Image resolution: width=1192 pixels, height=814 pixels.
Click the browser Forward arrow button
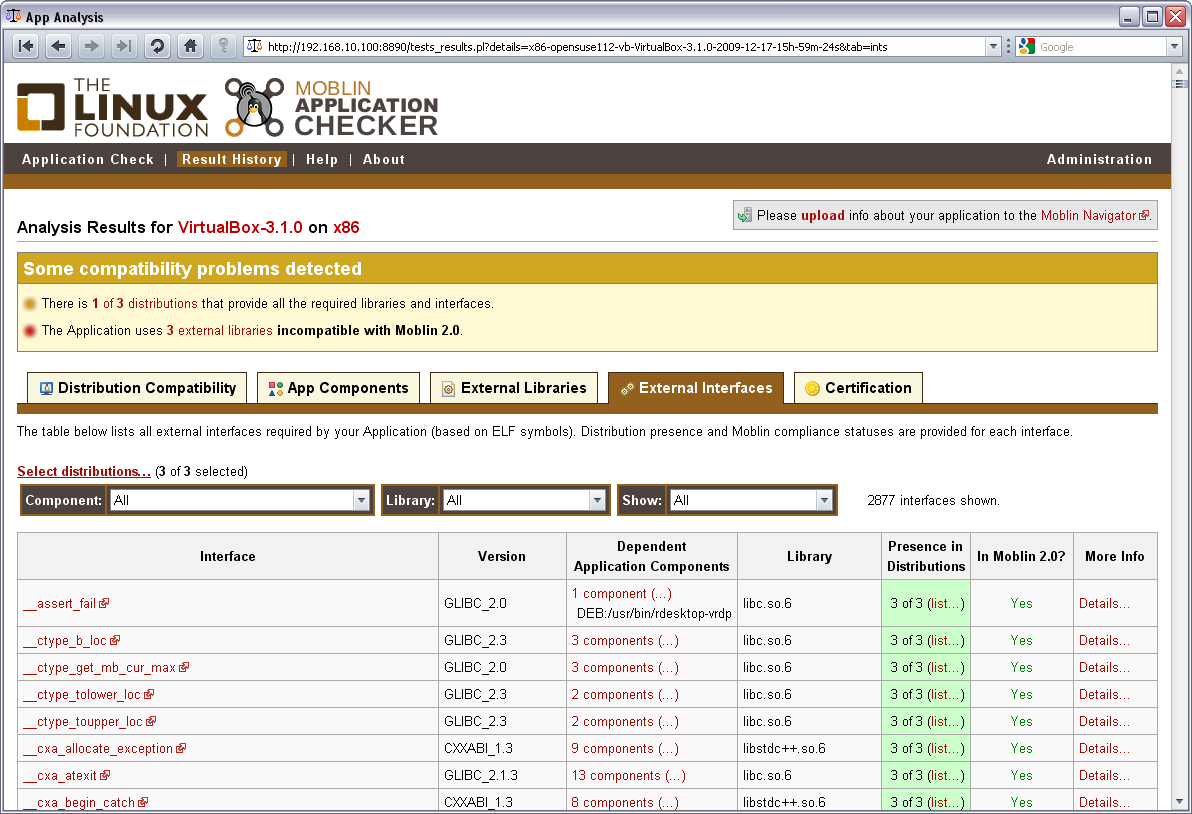click(91, 46)
